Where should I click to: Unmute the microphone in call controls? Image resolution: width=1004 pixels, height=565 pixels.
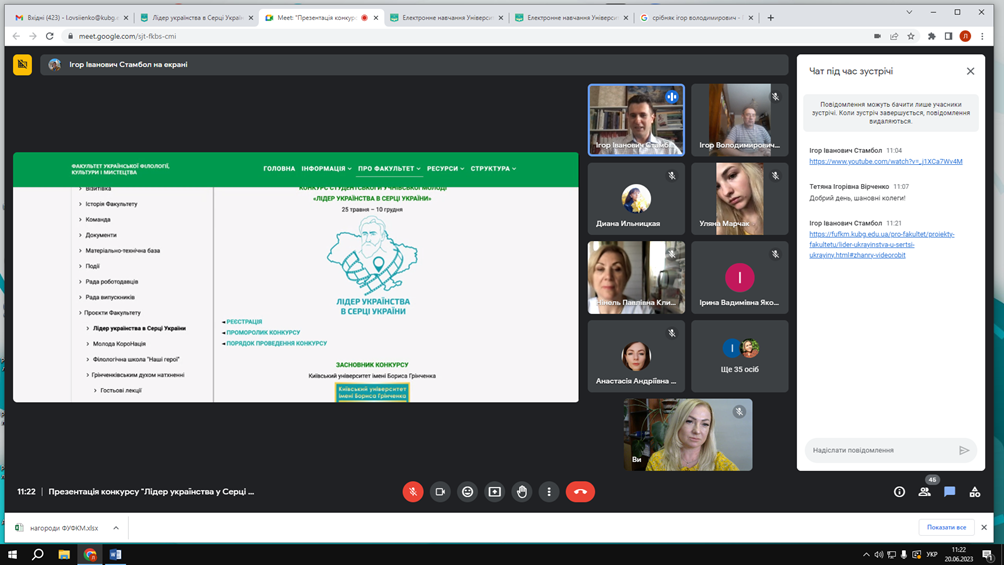(413, 492)
